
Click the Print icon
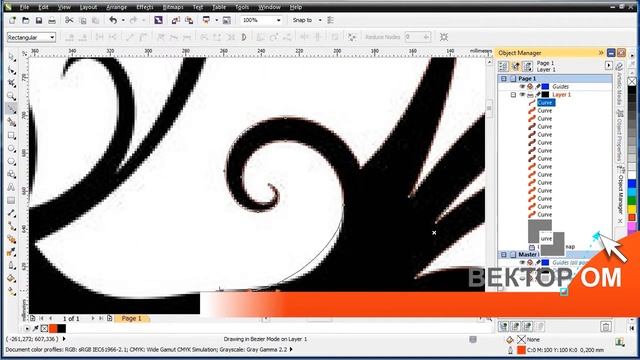pos(52,20)
